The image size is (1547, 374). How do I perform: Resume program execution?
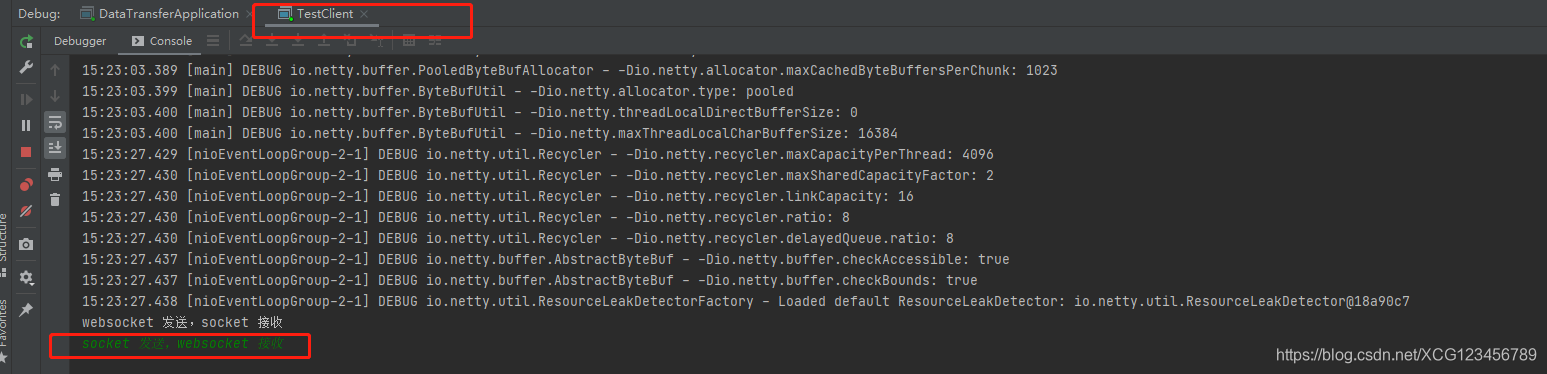[x=26, y=99]
